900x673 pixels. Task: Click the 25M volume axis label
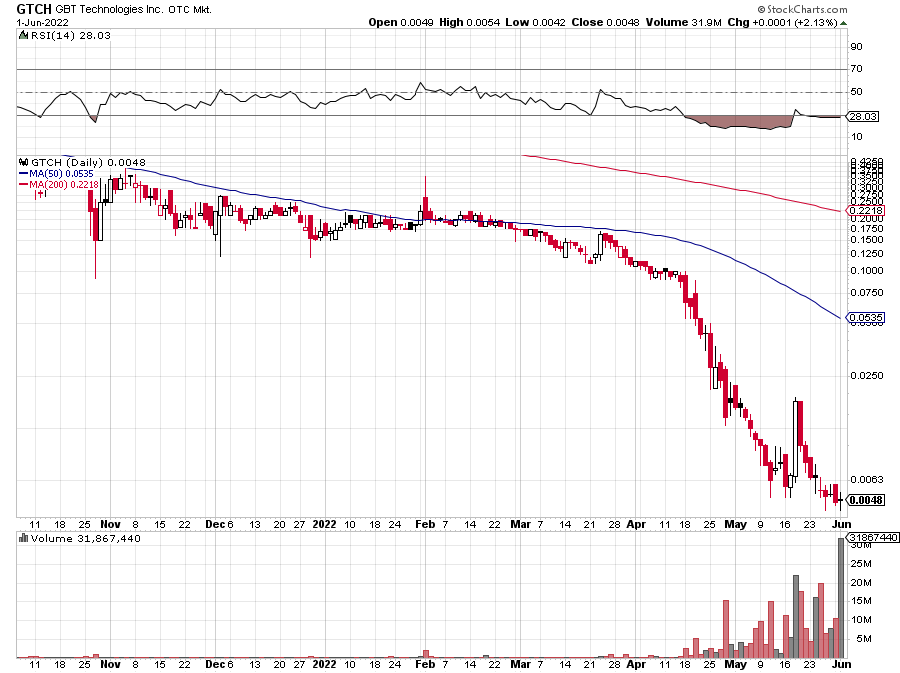click(x=861, y=563)
